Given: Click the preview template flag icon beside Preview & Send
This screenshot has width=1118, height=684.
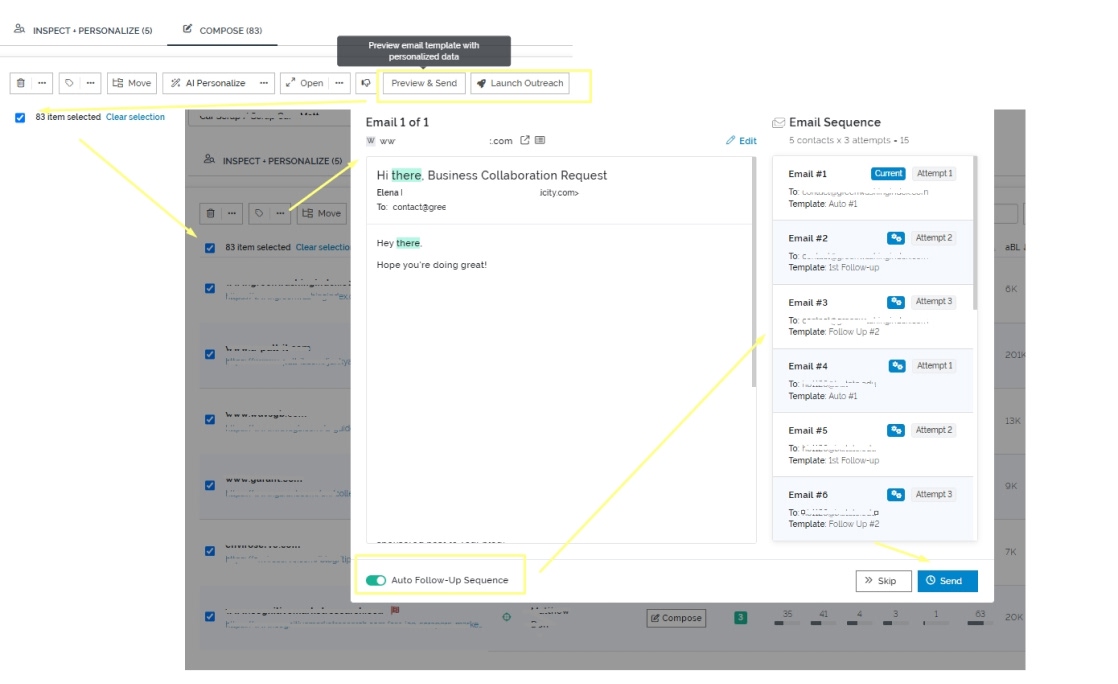Looking at the screenshot, I should point(366,83).
